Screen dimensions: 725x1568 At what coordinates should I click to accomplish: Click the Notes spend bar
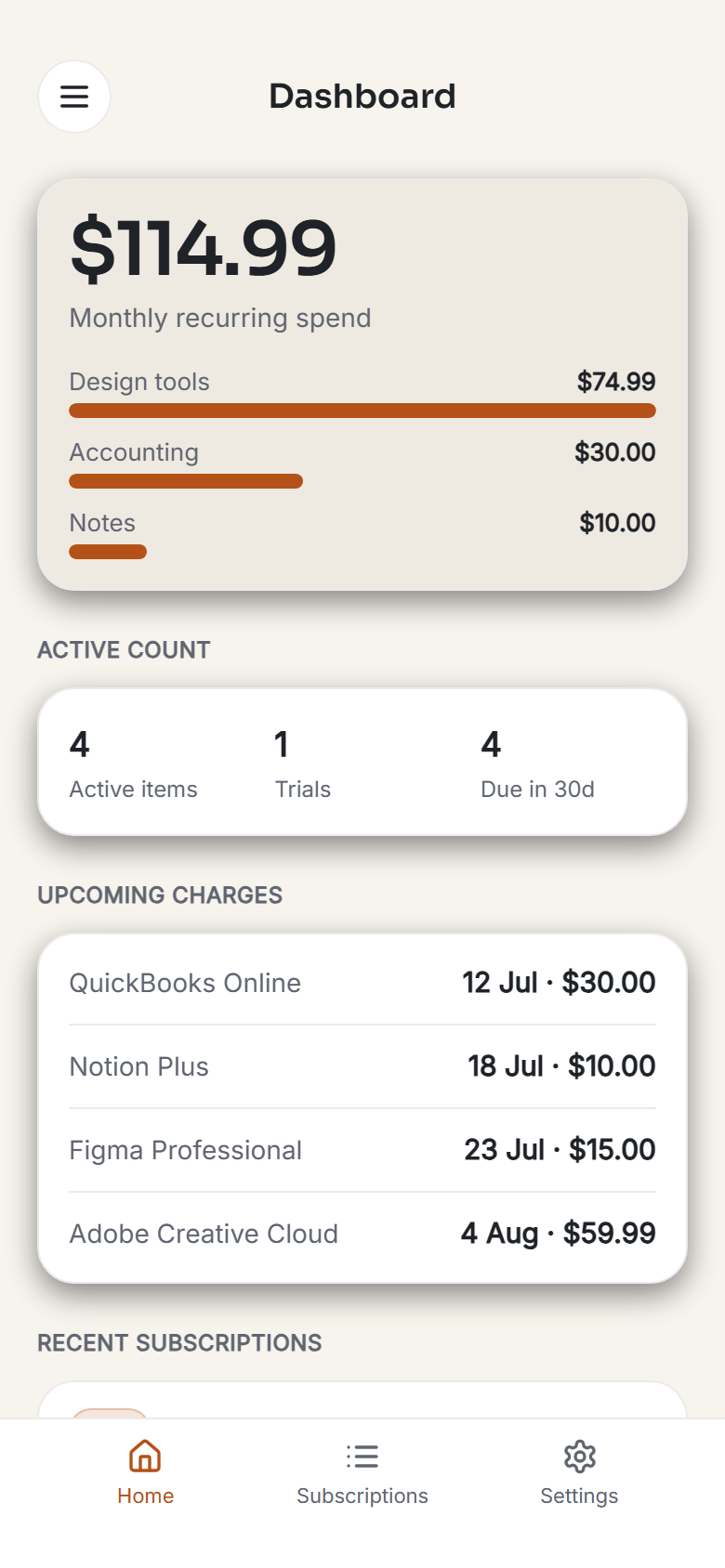[x=108, y=552]
